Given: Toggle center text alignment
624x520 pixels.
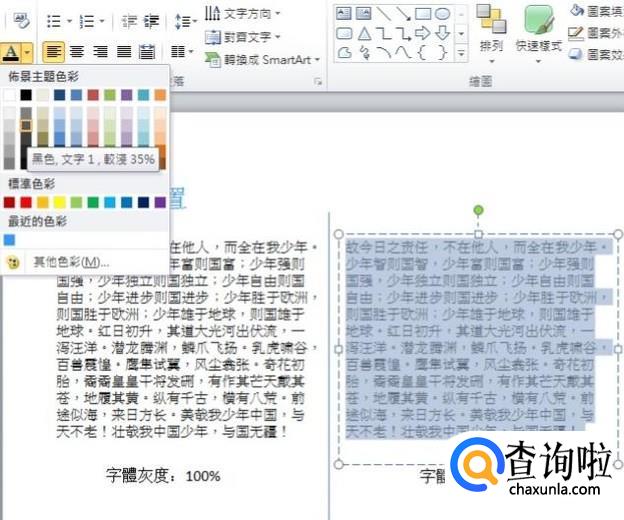Looking at the screenshot, I should coord(77,52).
